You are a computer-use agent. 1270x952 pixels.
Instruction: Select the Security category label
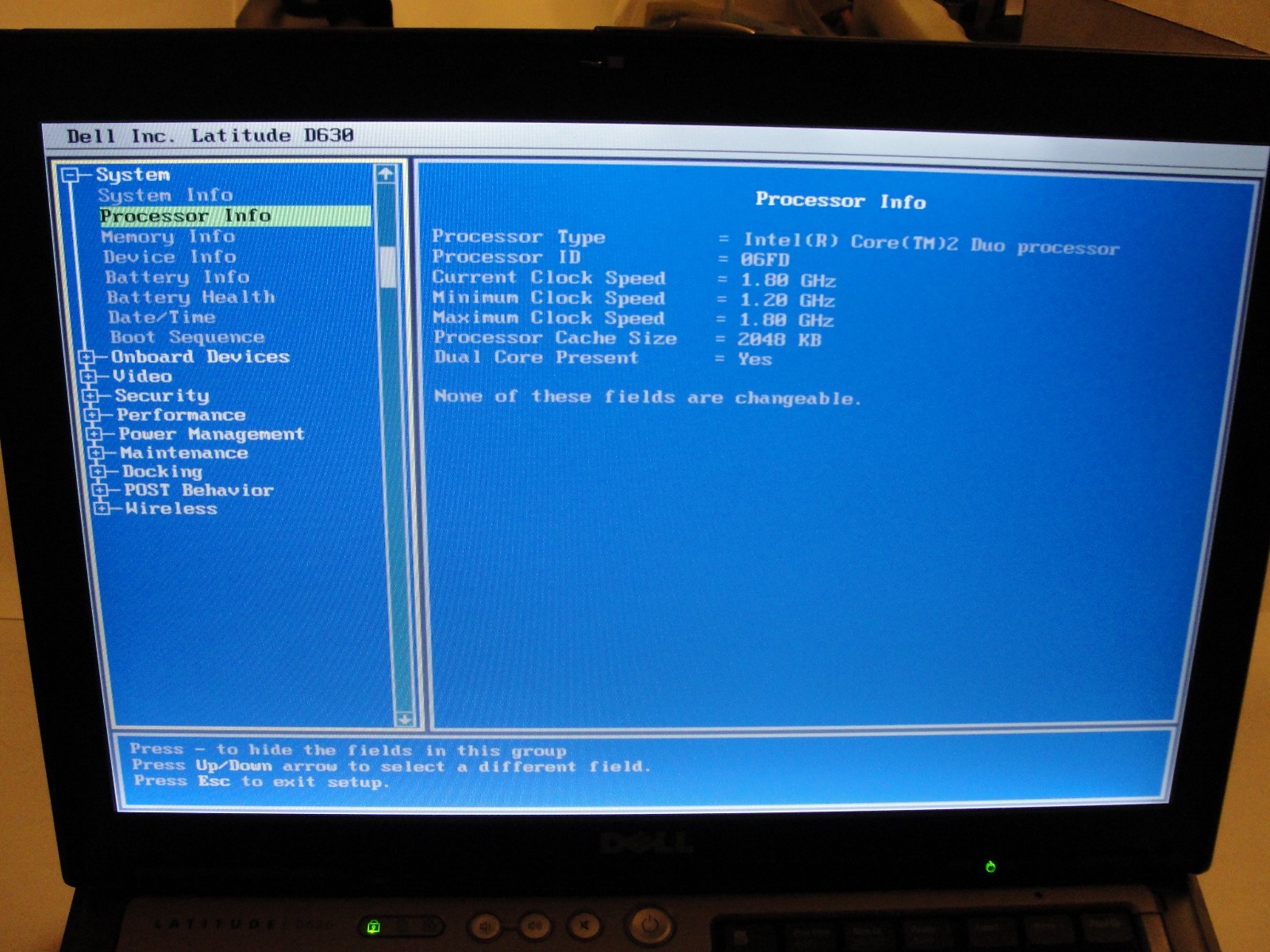(162, 395)
